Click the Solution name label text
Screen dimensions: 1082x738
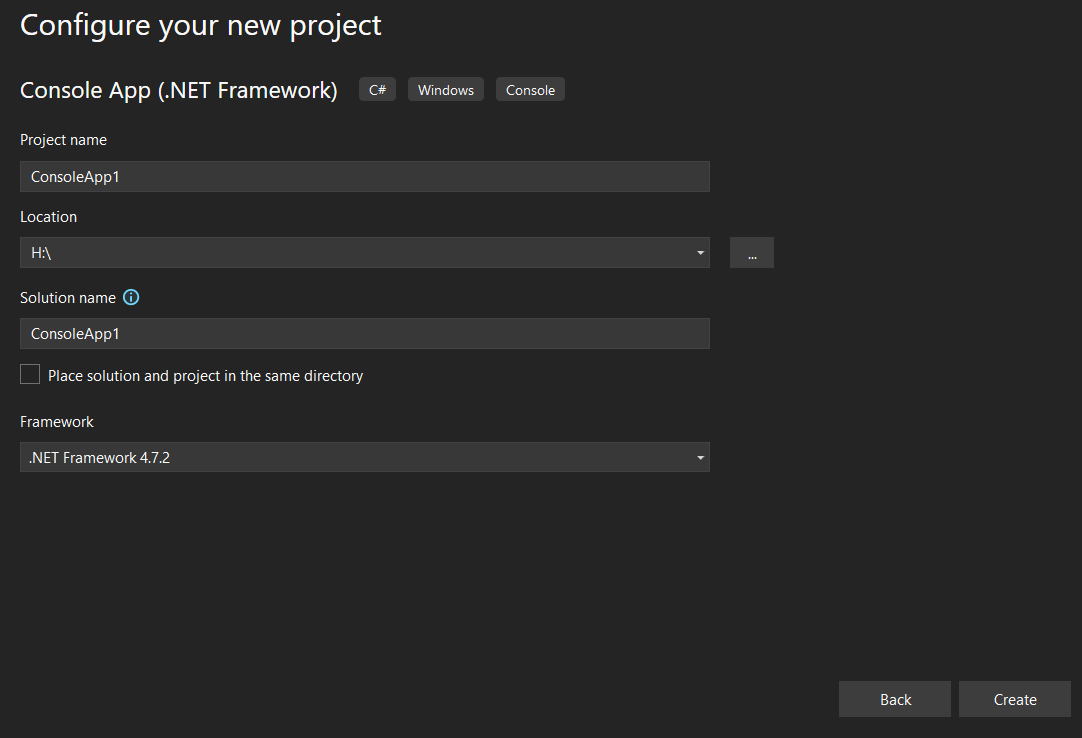(68, 298)
